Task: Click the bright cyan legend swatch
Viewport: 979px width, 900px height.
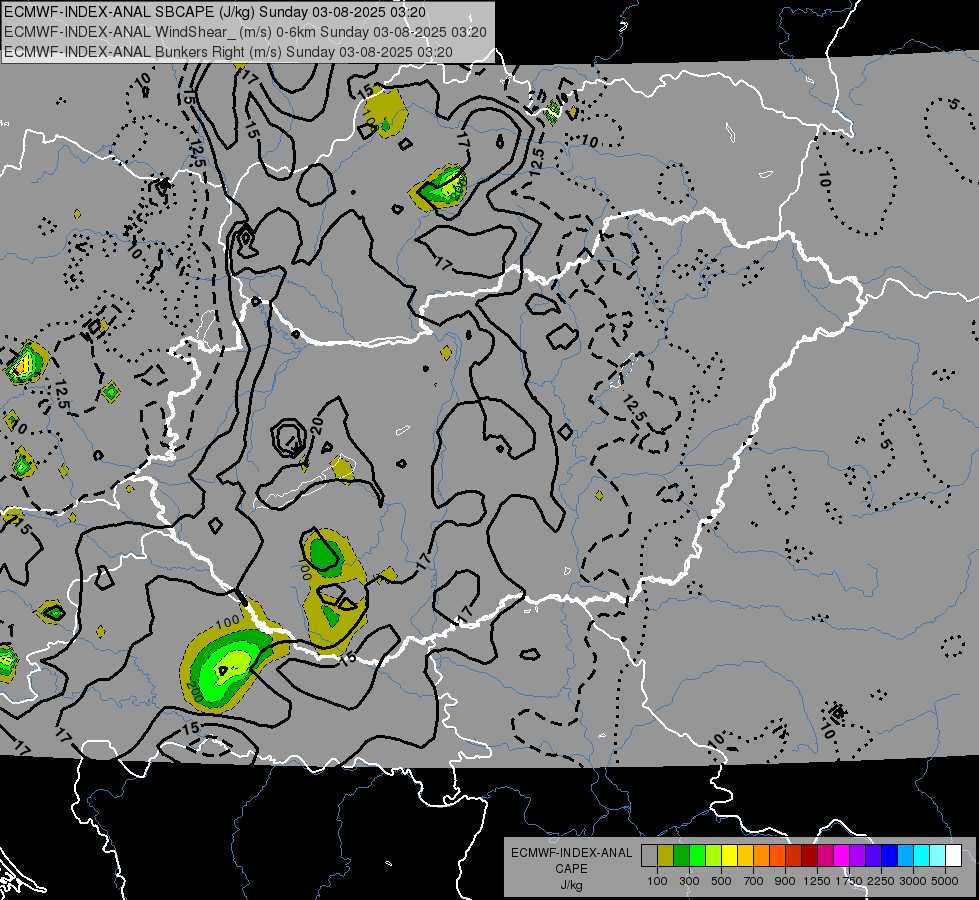Action: click(x=922, y=856)
